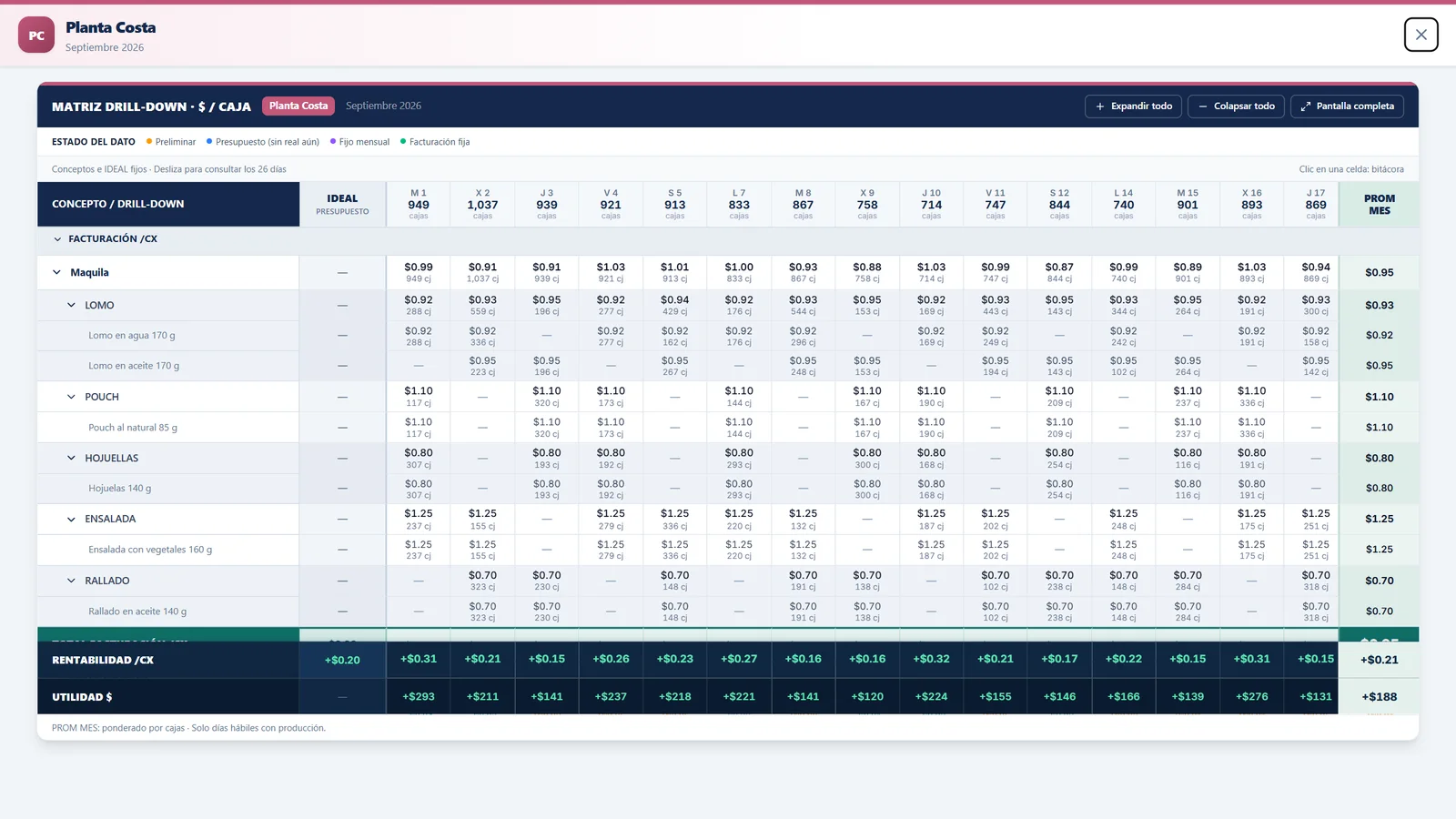
Task: Click the Preliminar legend item
Action: point(171,142)
